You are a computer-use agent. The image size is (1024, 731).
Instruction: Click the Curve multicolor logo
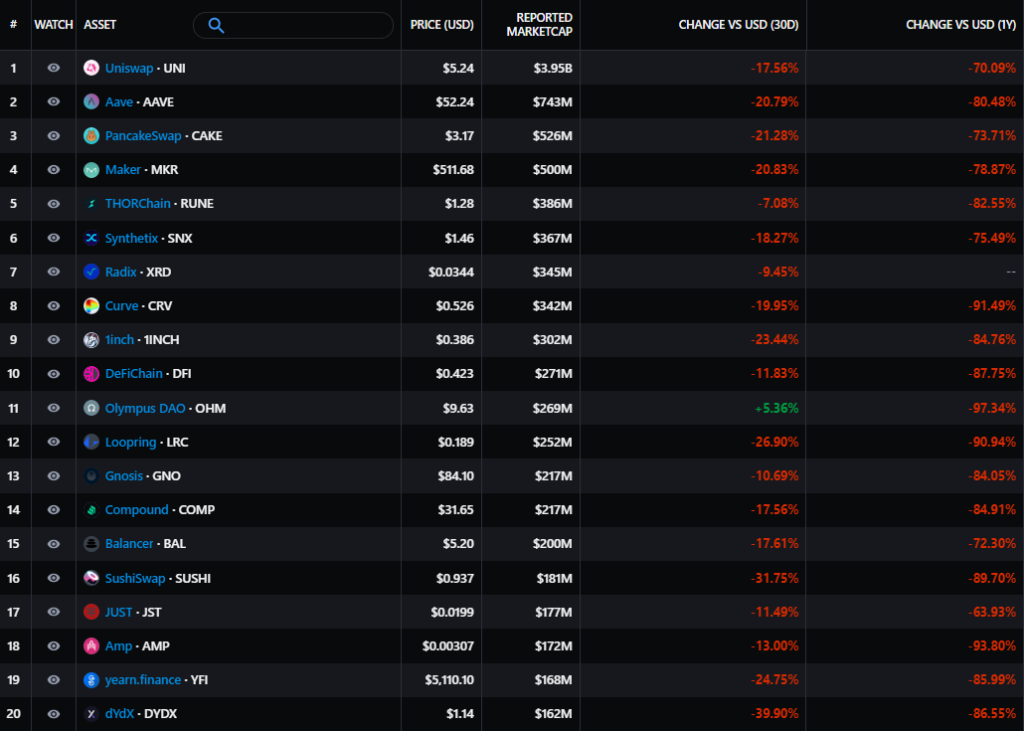91,306
